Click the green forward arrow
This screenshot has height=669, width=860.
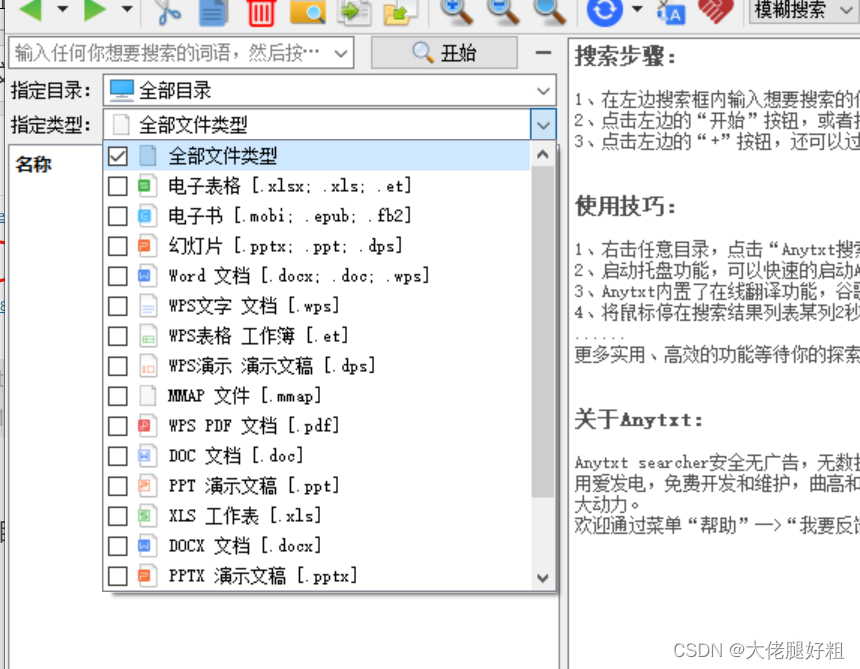point(95,10)
